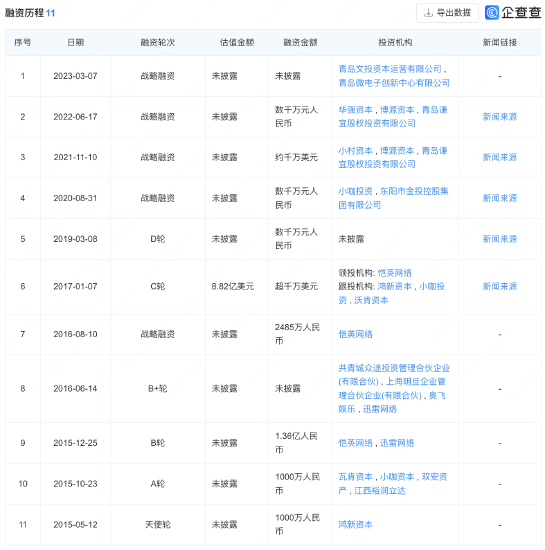
Task: Open 博源资本 in the 2022-06-17 row
Action: click(397, 110)
